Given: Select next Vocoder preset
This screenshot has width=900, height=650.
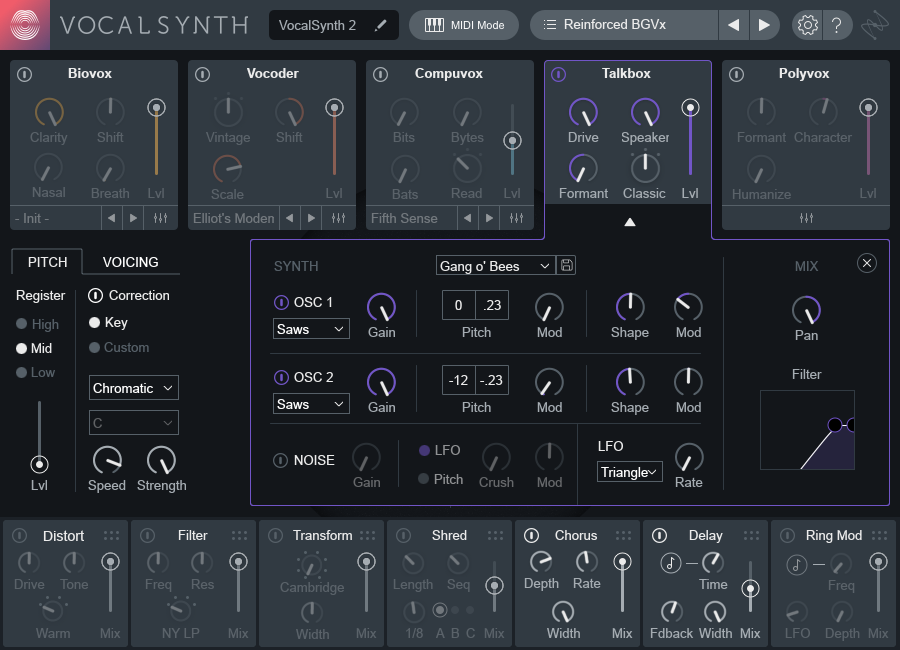Looking at the screenshot, I should (x=311, y=218).
